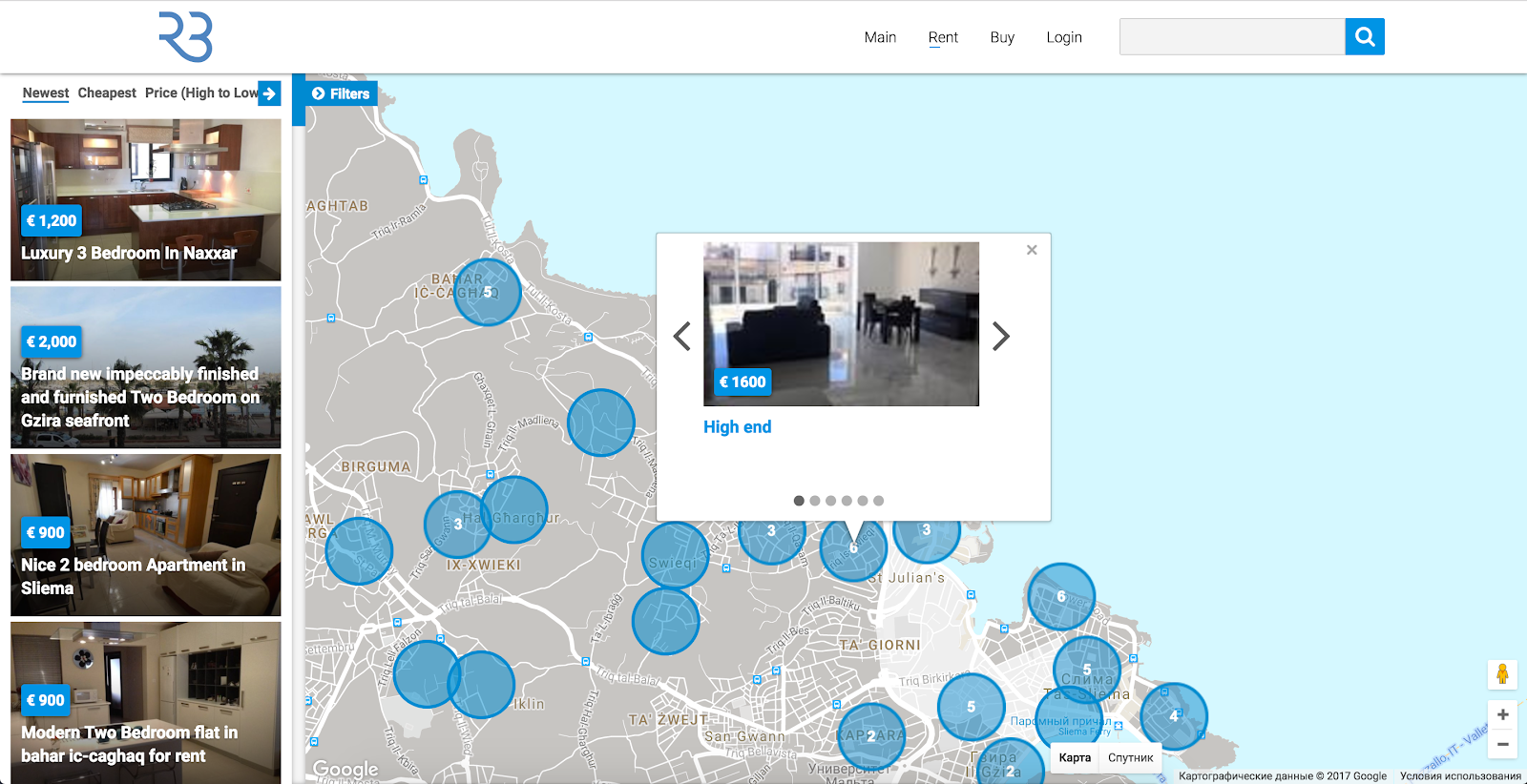
Task: Open Modern Two Bedroom flat bahar ic-caghaq
Action: (x=146, y=703)
